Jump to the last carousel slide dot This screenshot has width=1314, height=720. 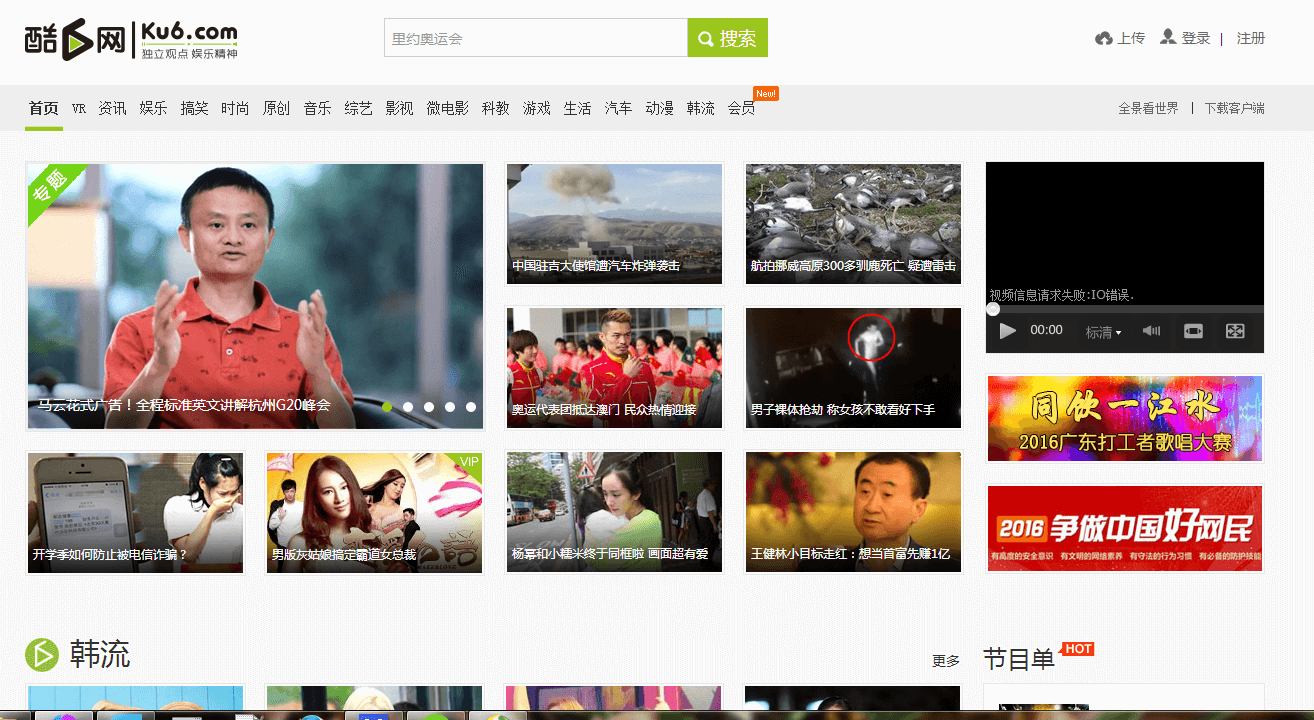[471, 407]
